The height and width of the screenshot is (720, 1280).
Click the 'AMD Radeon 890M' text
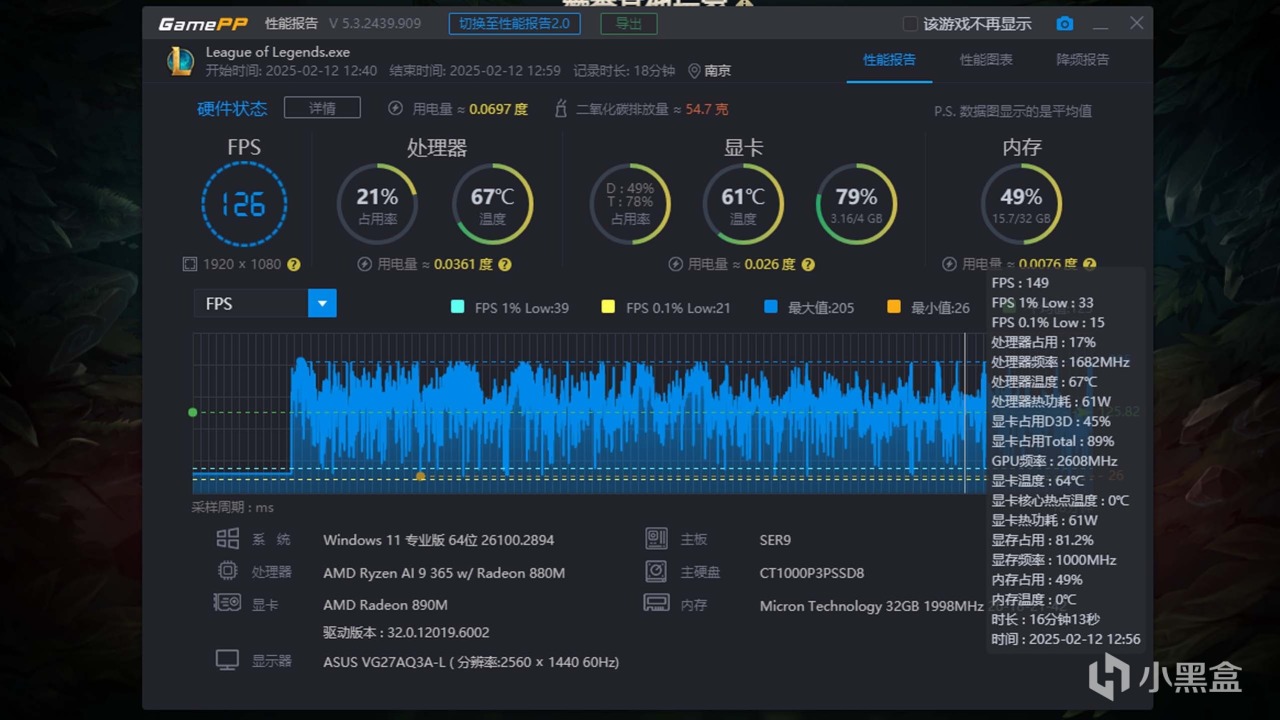(x=385, y=605)
